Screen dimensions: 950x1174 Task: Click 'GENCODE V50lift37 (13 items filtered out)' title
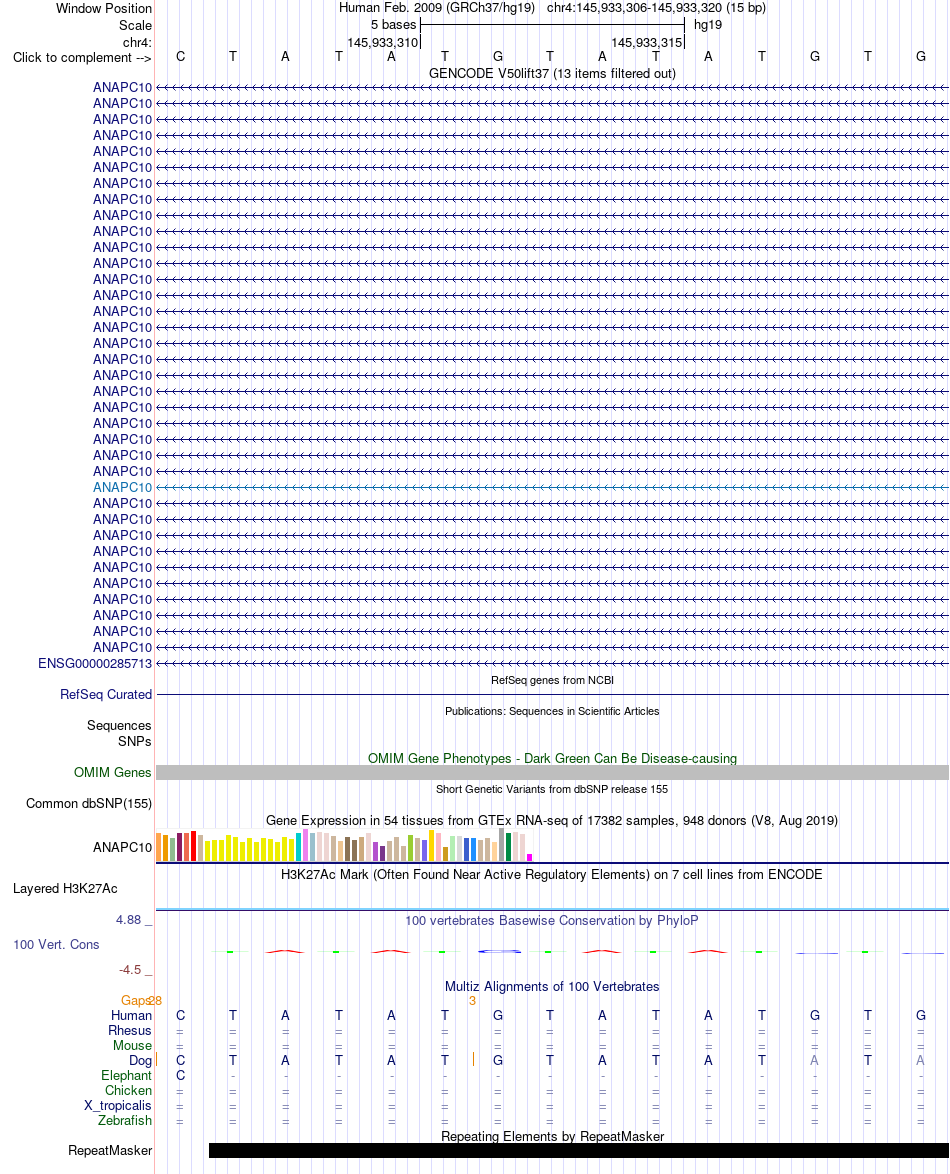[x=552, y=73]
